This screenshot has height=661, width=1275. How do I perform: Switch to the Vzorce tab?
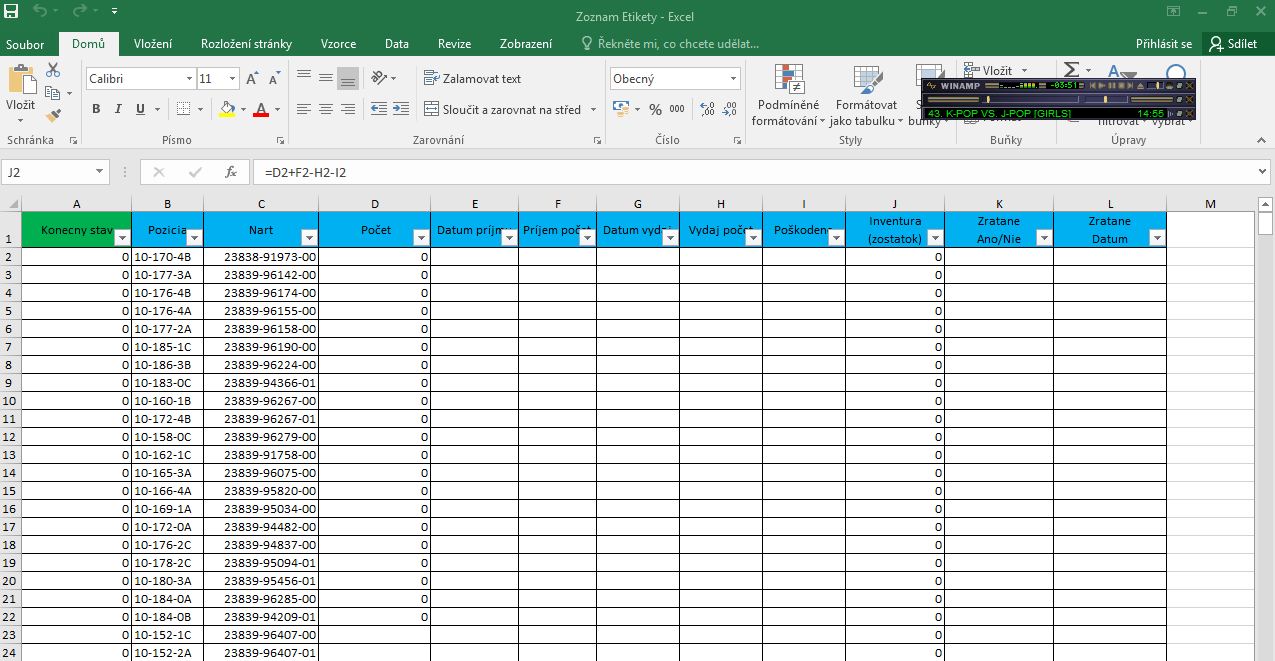tap(338, 44)
